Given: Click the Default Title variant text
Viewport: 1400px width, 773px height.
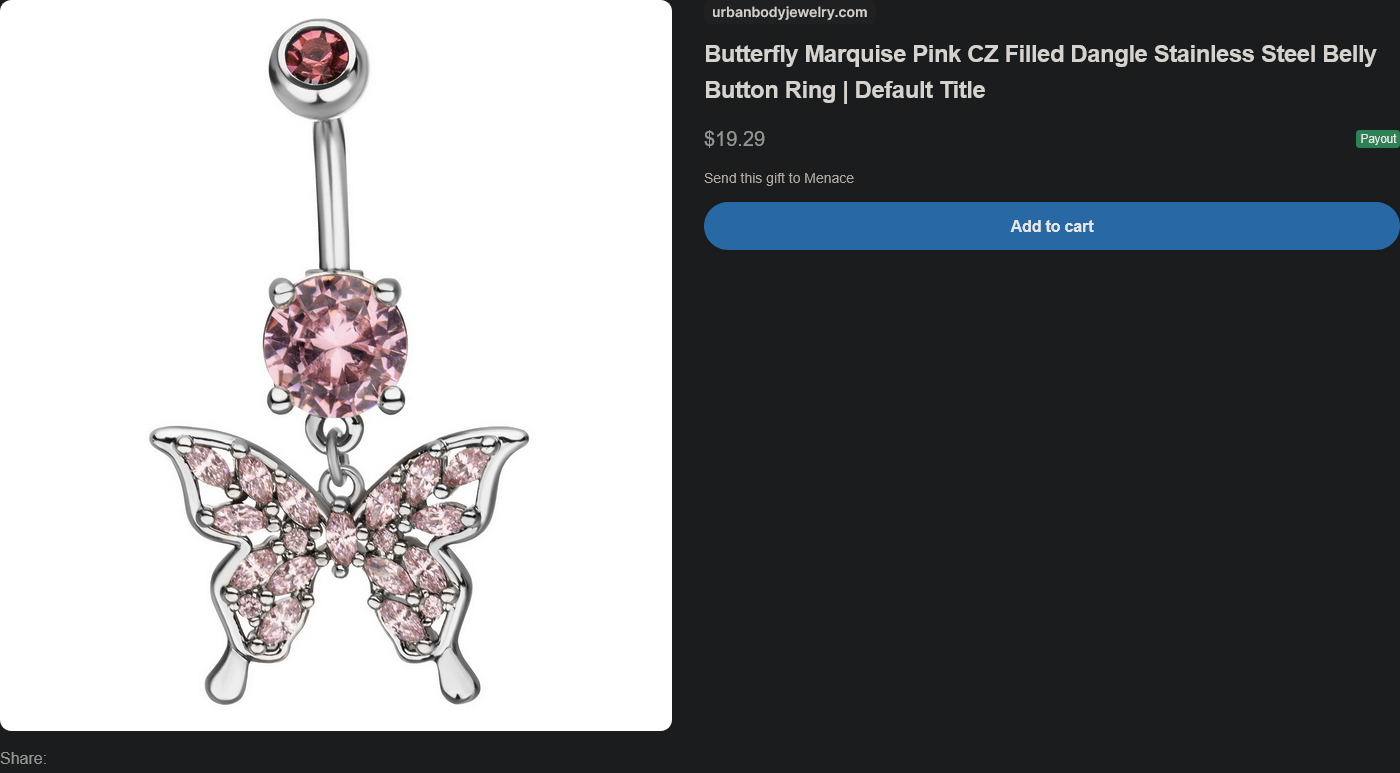Looking at the screenshot, I should [920, 90].
